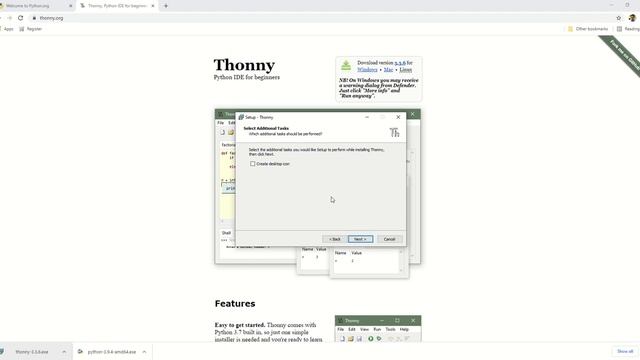
Task: Click the green download arrow icon
Action: 346,65
